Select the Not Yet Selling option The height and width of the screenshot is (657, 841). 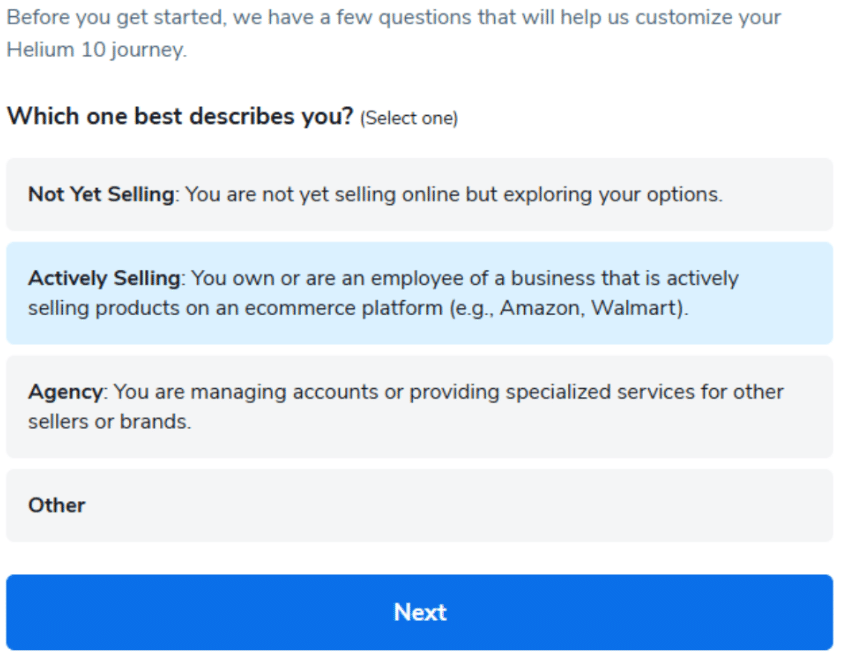click(420, 194)
